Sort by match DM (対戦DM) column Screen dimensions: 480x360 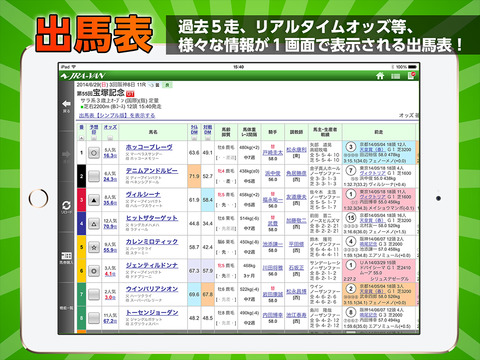tap(207, 138)
